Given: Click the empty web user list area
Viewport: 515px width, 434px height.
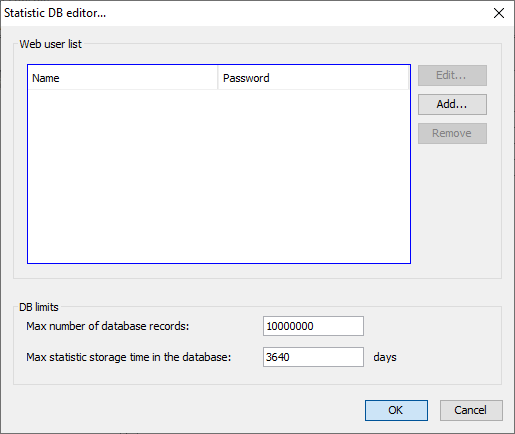Looking at the screenshot, I should coord(219,176).
